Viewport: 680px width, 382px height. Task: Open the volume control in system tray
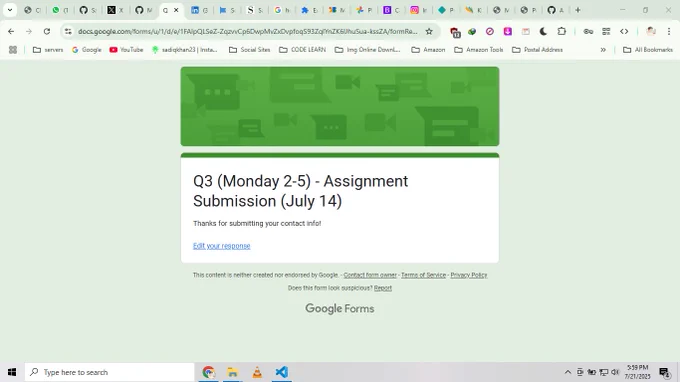coord(615,372)
